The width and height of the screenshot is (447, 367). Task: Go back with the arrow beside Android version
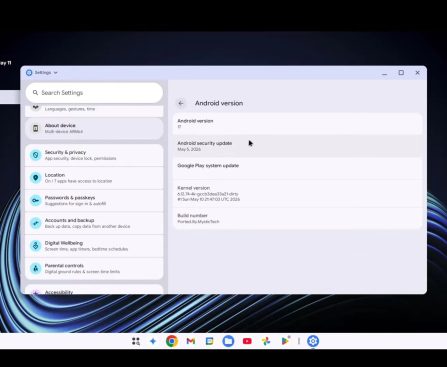[x=181, y=103]
